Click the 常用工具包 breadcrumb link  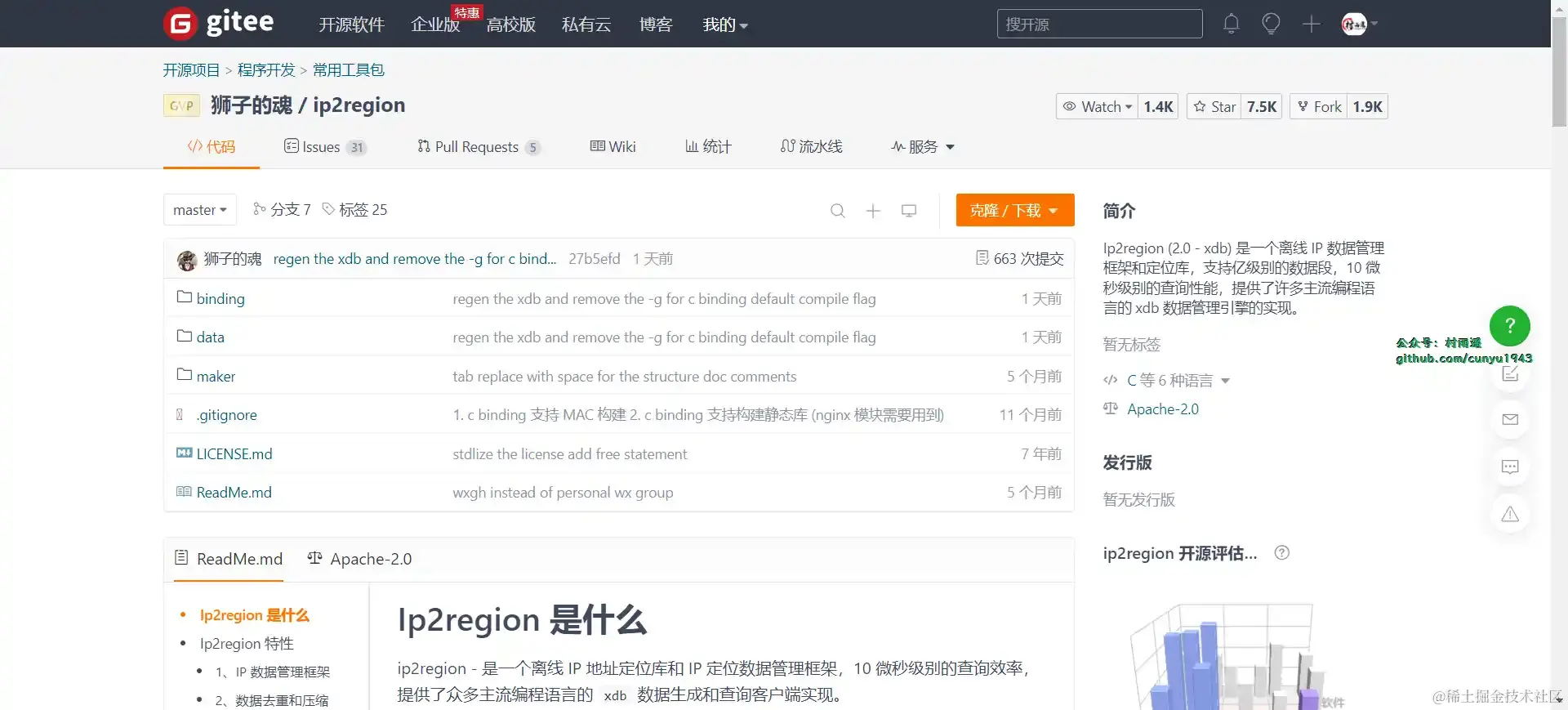(348, 69)
